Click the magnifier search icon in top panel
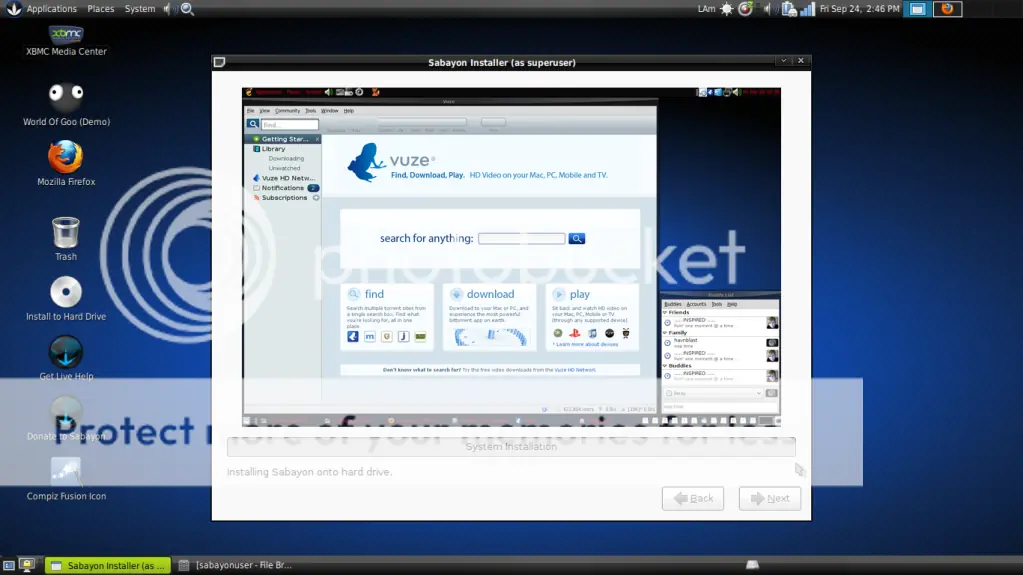Screen dimensions: 1023x575 [x=187, y=8]
